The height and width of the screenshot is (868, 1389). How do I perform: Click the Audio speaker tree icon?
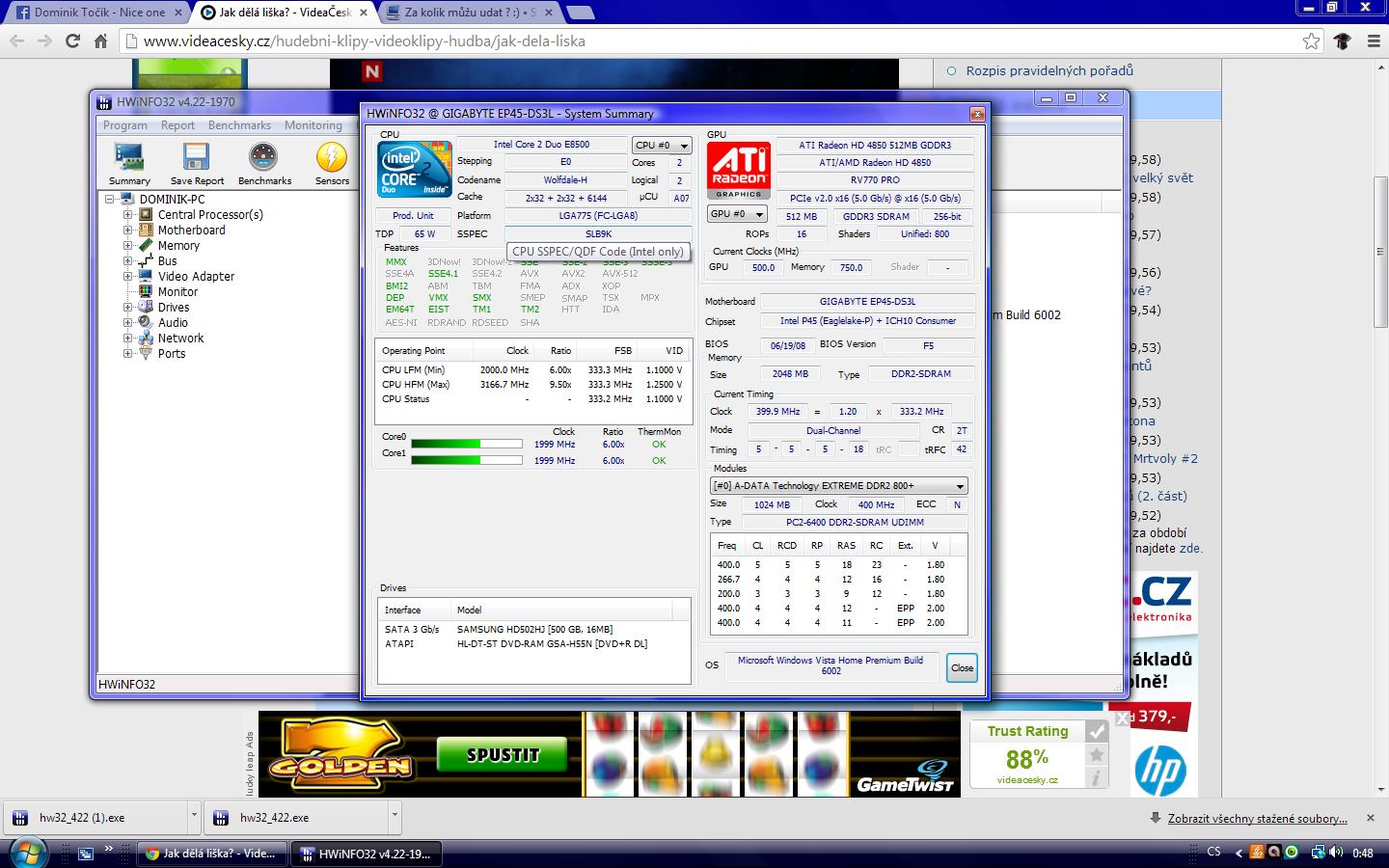146,323
